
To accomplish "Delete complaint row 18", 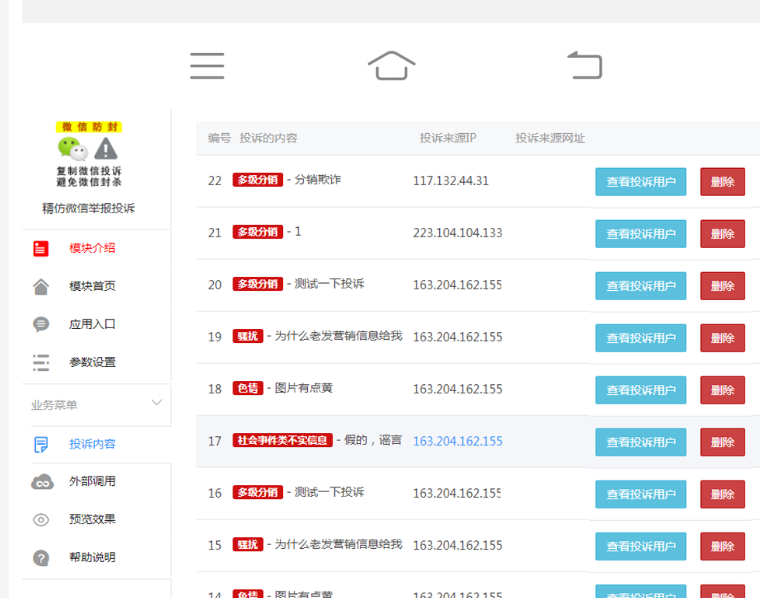I will [x=722, y=390].
